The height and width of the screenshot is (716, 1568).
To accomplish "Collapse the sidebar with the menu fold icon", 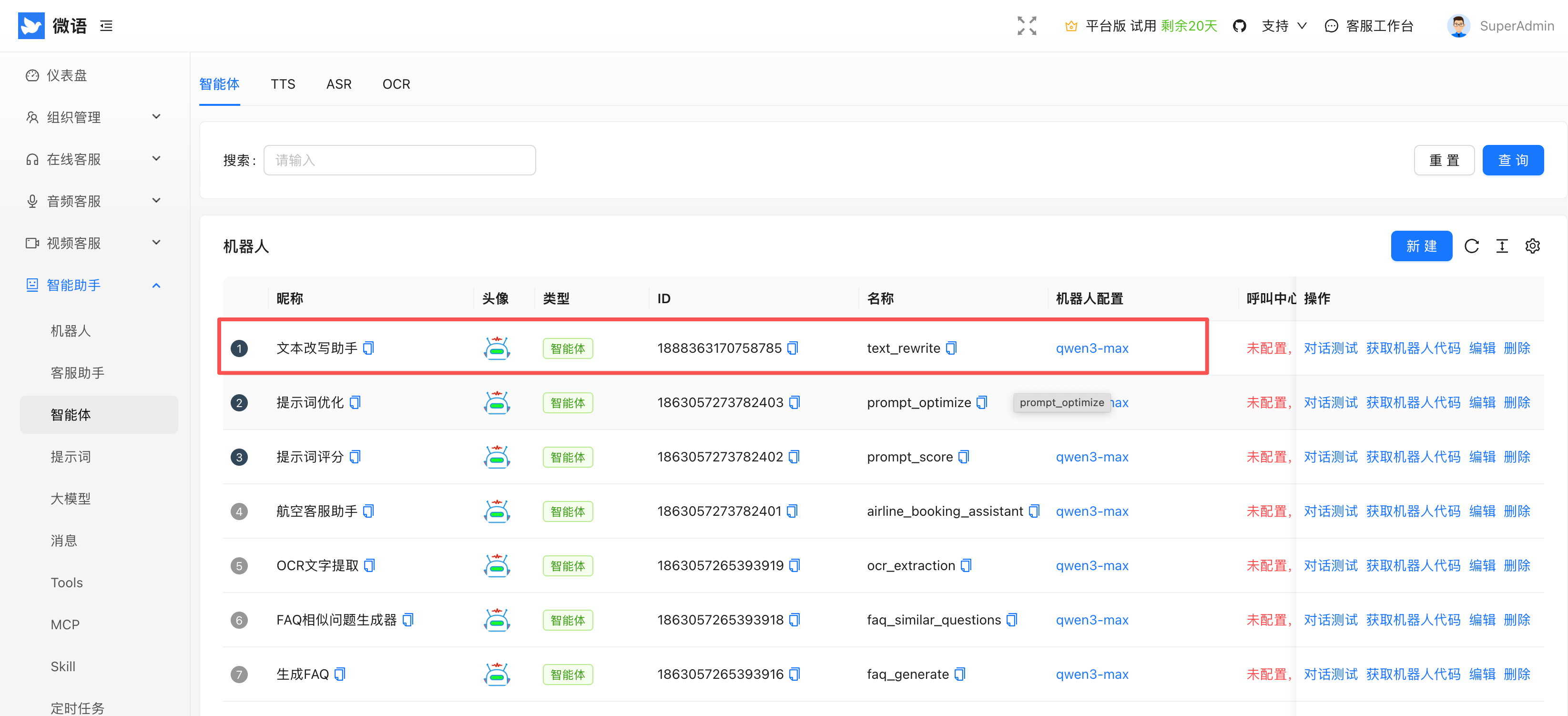I will 107,26.
